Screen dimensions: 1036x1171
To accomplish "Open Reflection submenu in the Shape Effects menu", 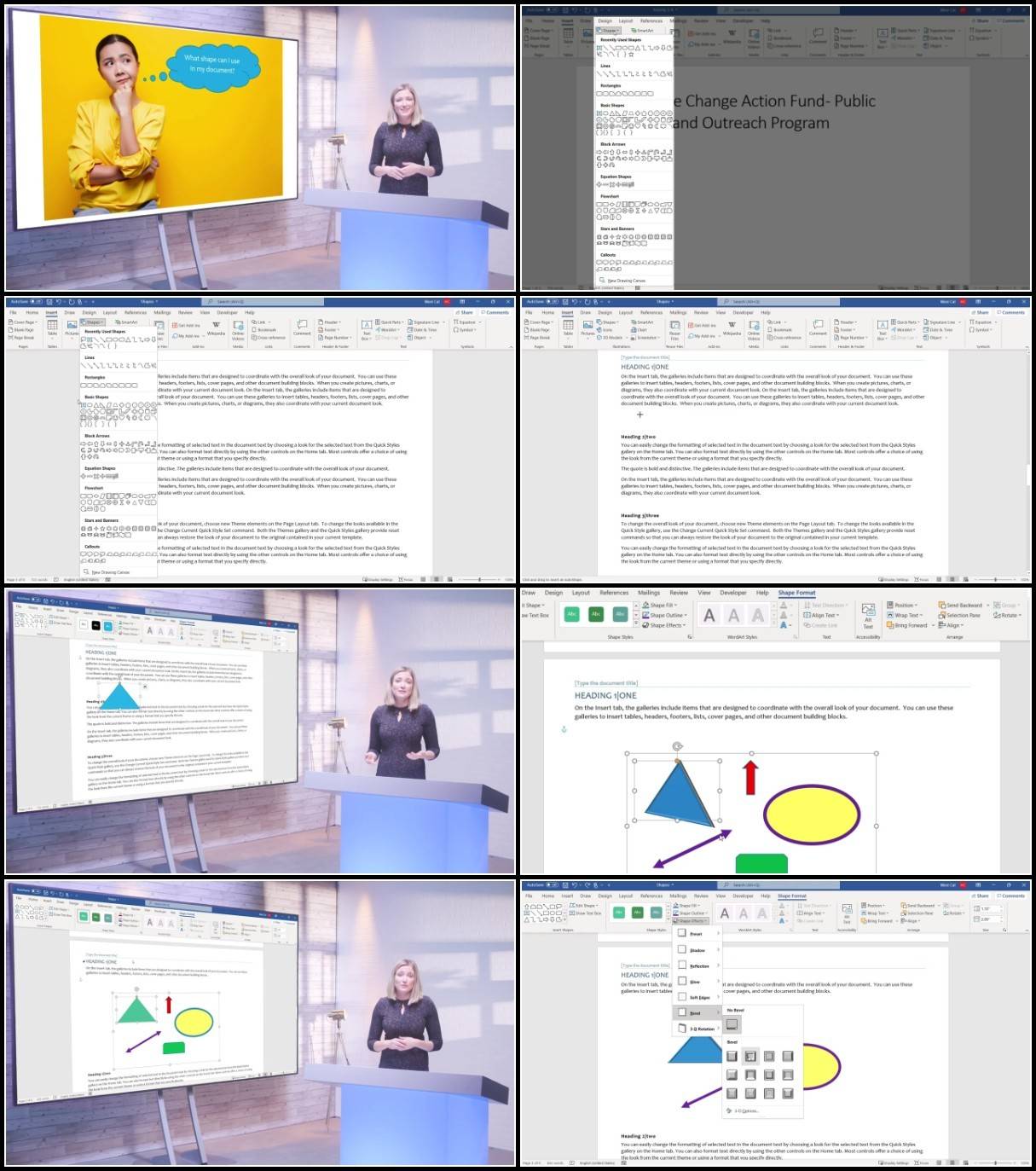I will 698,966.
